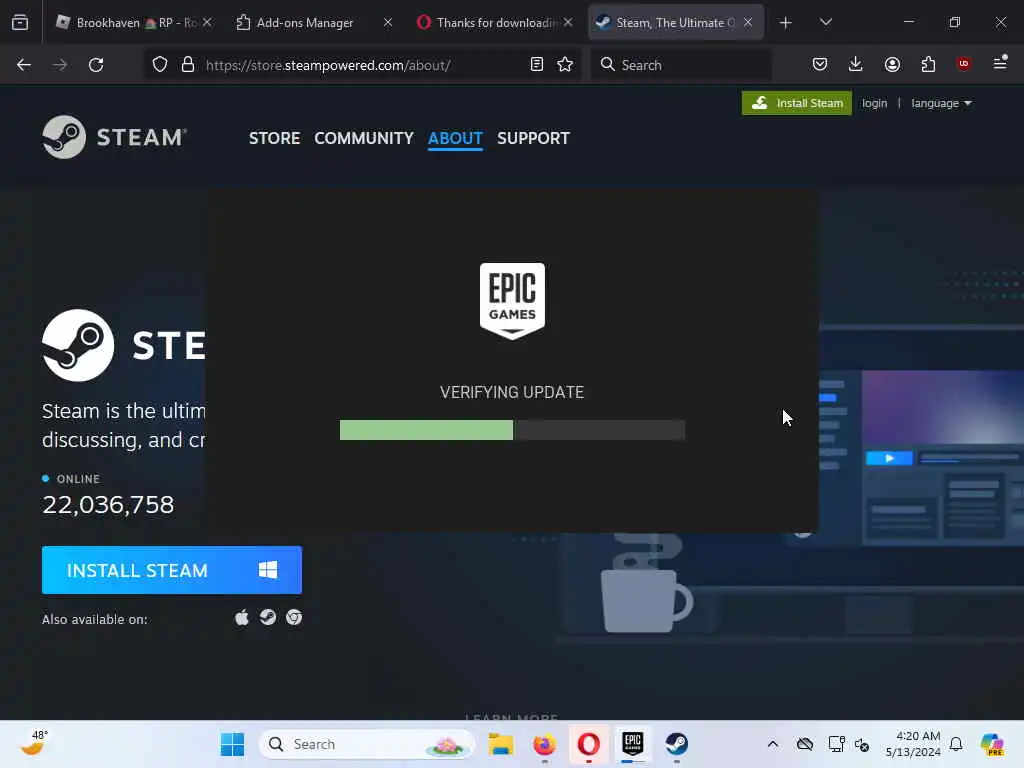Open the Firefox hamburger application menu
Image resolution: width=1024 pixels, height=768 pixels.
1000,63
